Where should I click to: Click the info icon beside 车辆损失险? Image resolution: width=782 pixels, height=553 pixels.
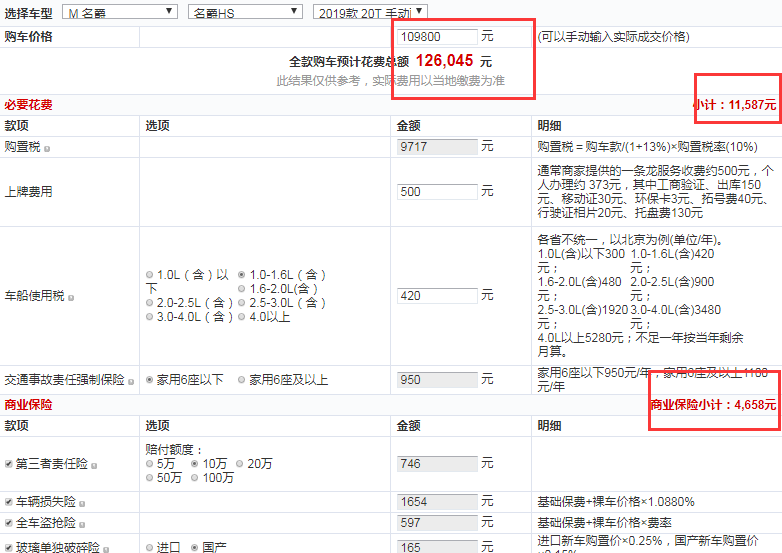pyautogui.click(x=82, y=504)
